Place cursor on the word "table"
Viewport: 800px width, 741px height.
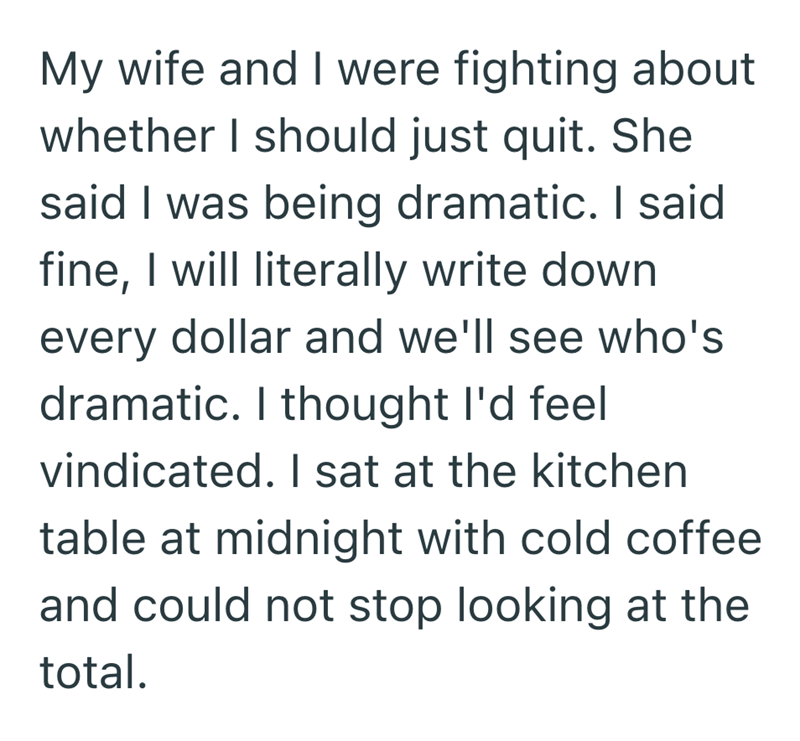[93, 538]
